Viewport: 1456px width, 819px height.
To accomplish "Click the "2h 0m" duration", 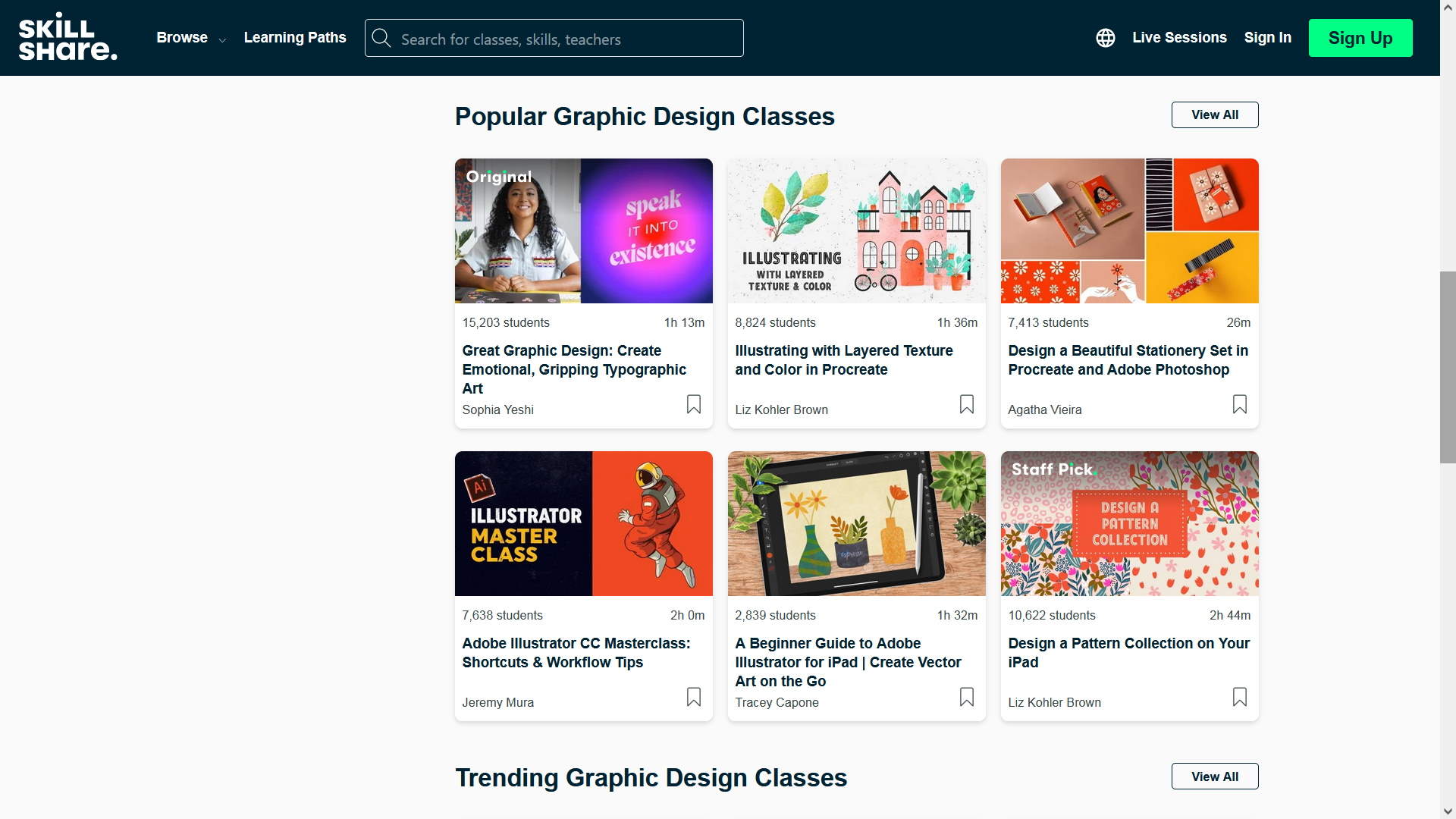I will tap(687, 615).
